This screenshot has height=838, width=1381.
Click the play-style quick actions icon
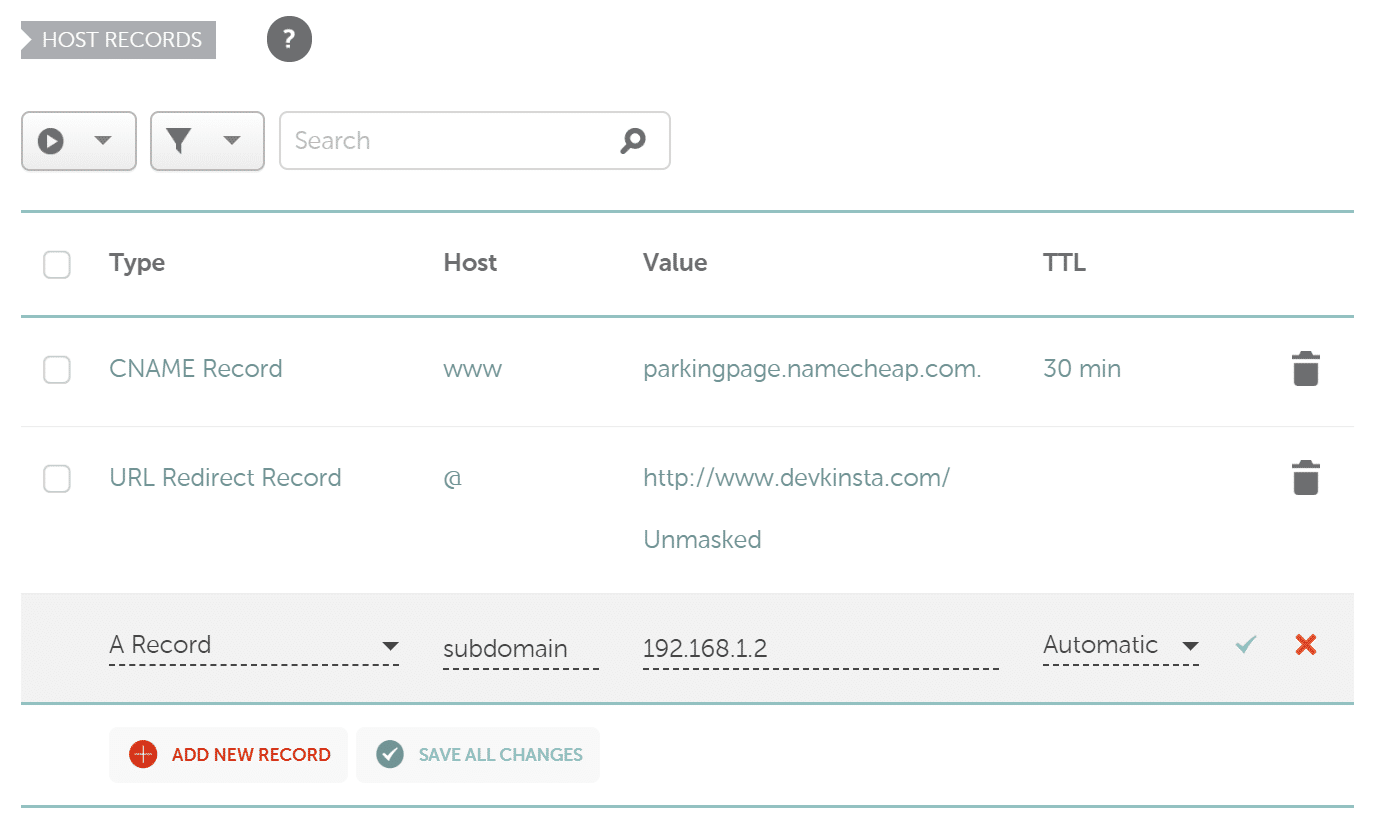[51, 140]
